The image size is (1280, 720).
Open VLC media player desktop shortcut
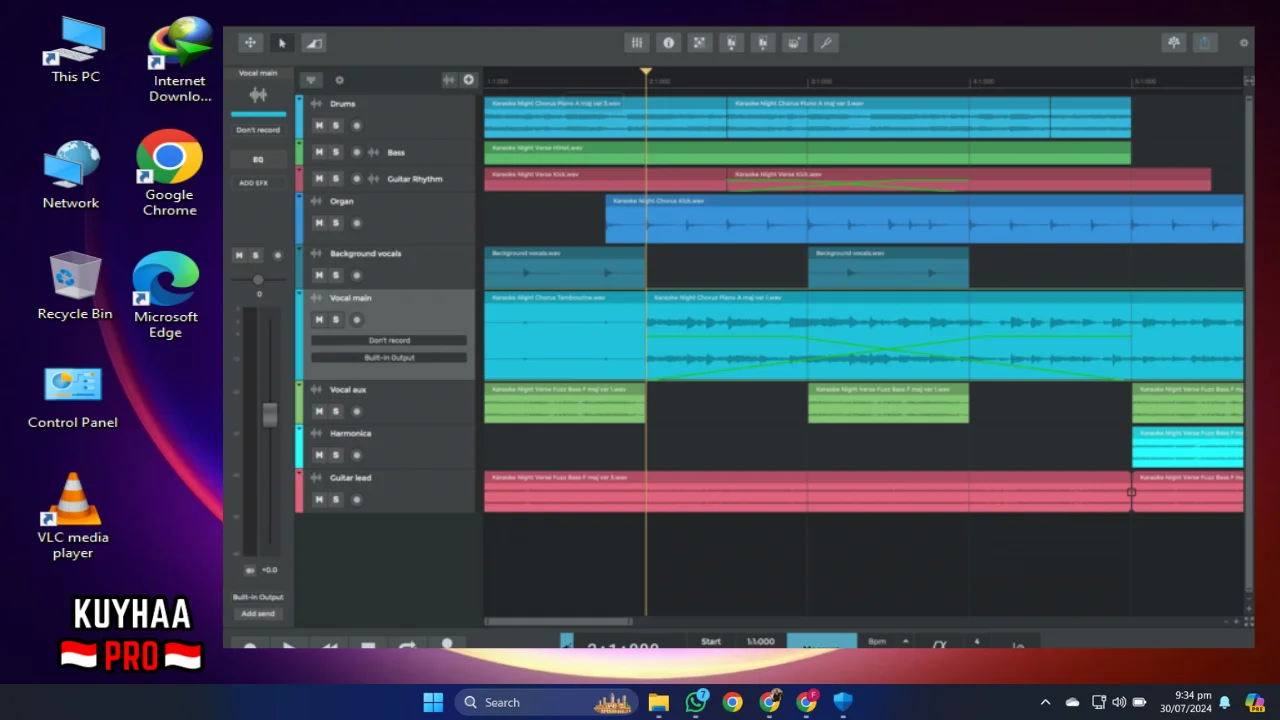click(x=73, y=515)
